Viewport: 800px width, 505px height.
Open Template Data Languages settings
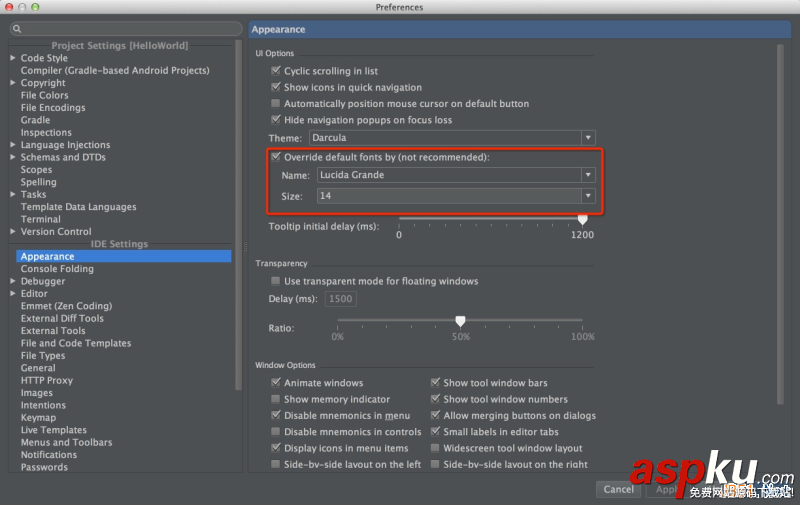pos(78,207)
